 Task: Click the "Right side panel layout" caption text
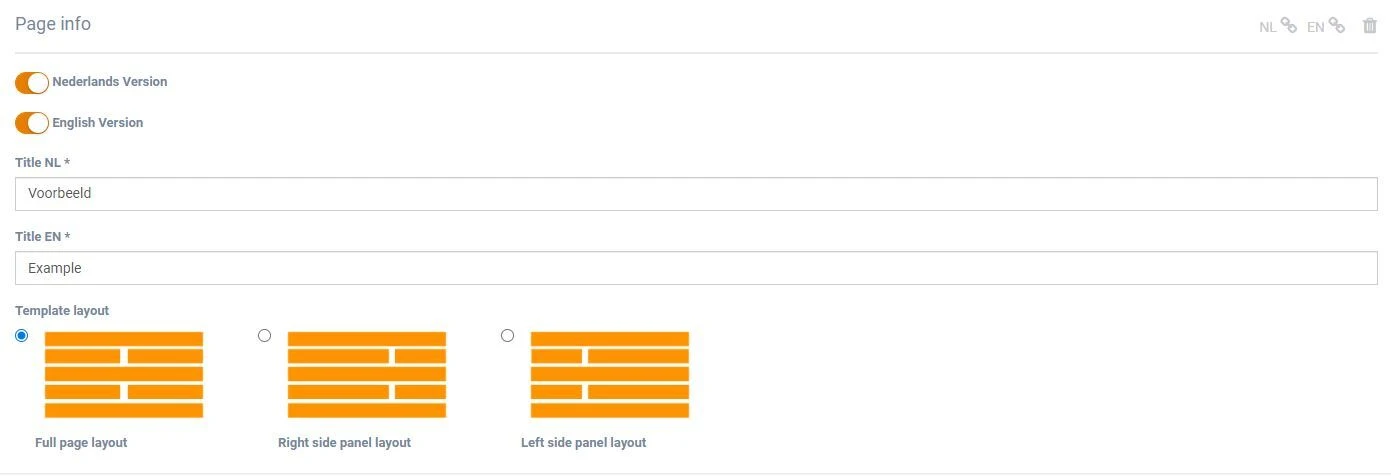tap(344, 443)
